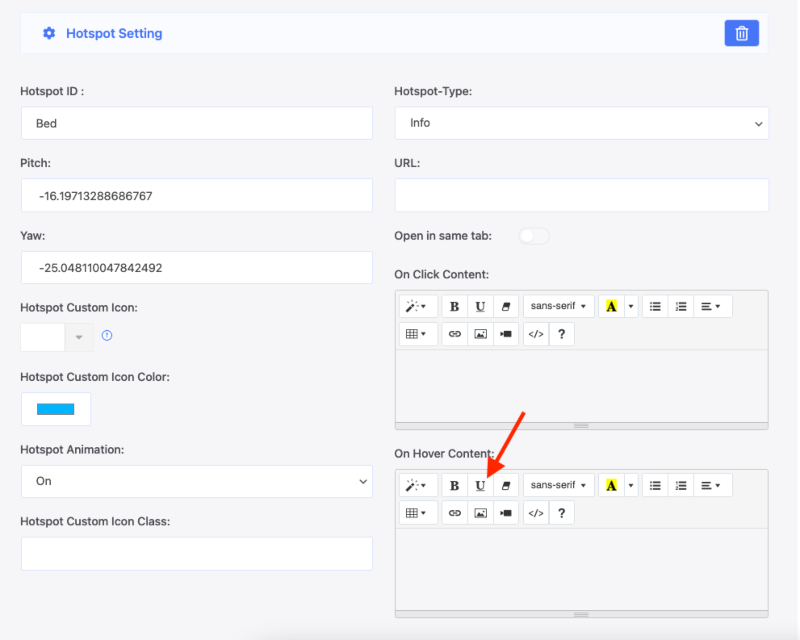Click into the URL input field
This screenshot has height=640, width=800.
tap(581, 195)
